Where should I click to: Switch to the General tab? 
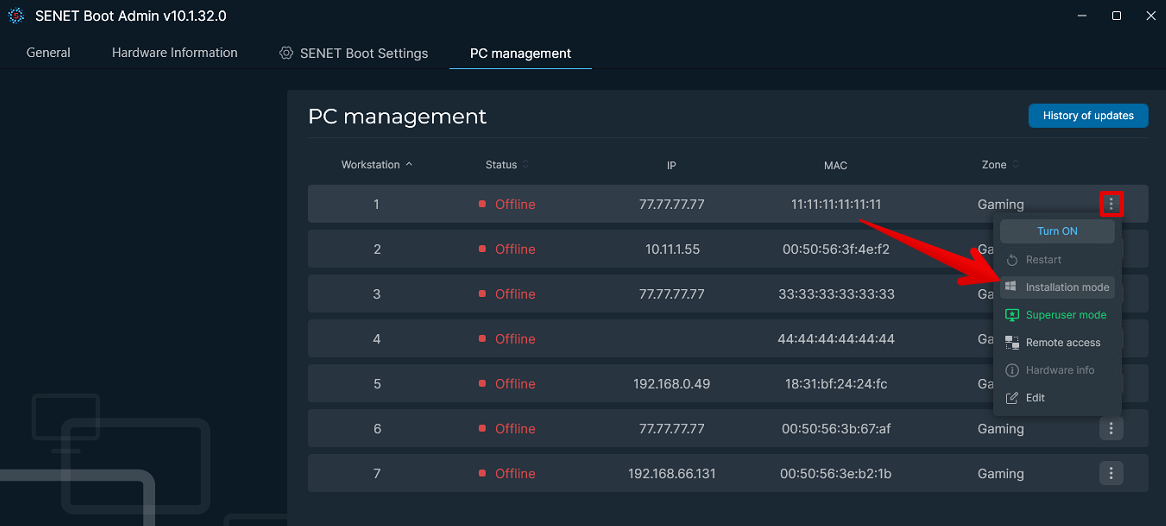click(x=48, y=53)
